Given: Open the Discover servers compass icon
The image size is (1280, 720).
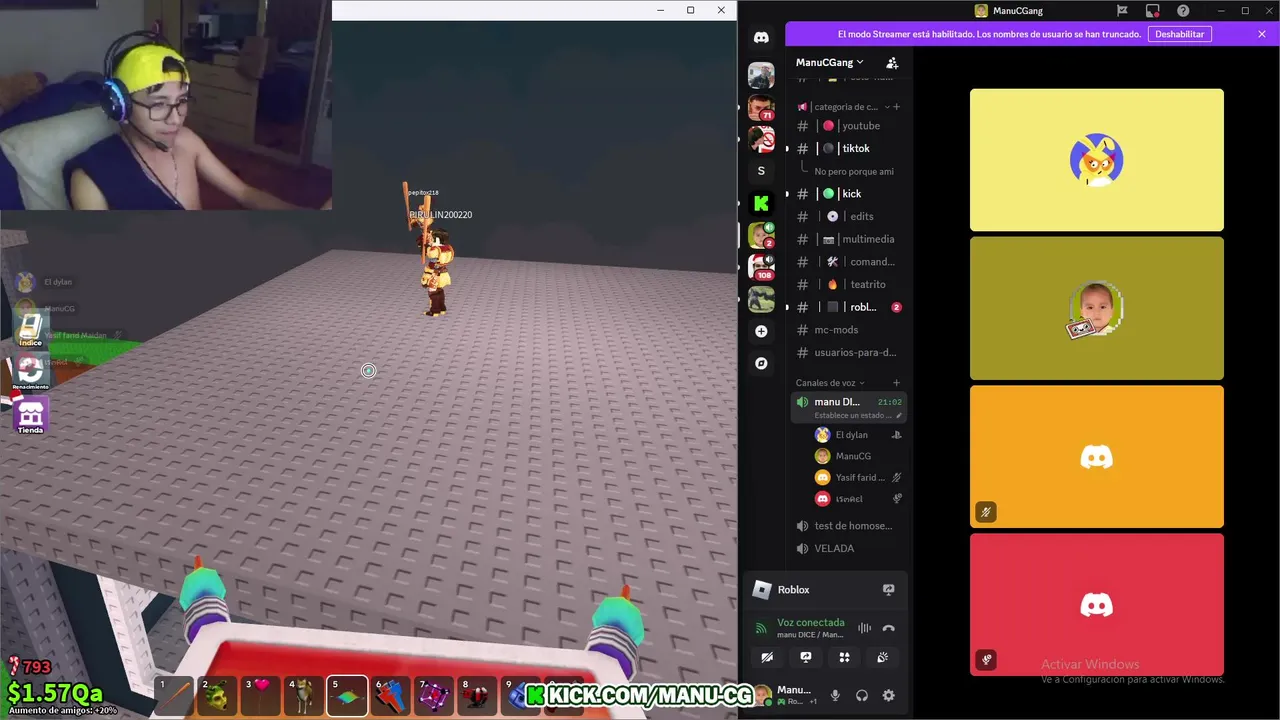Looking at the screenshot, I should [761, 363].
